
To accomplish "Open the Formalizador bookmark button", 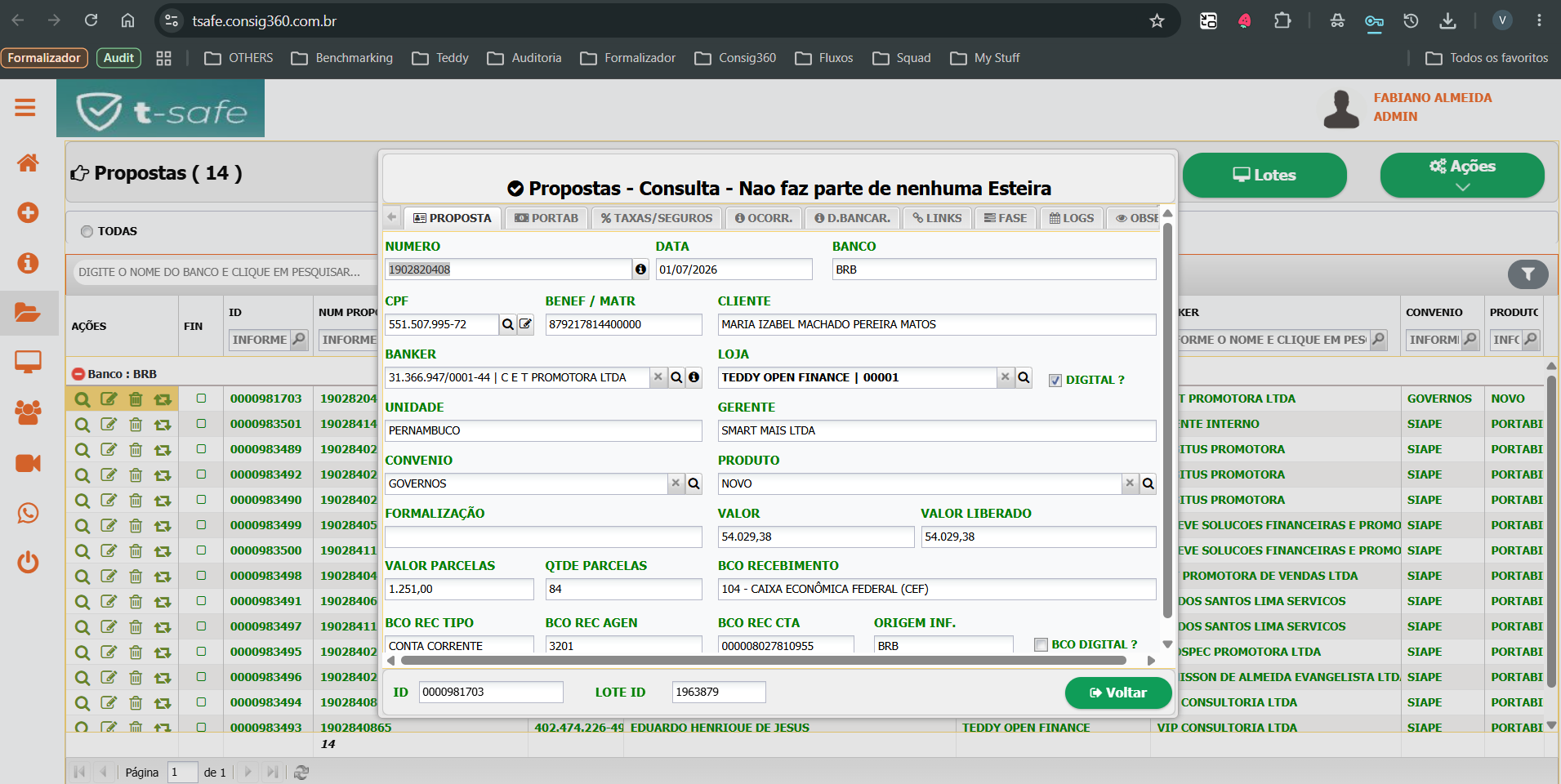I will (x=44, y=58).
